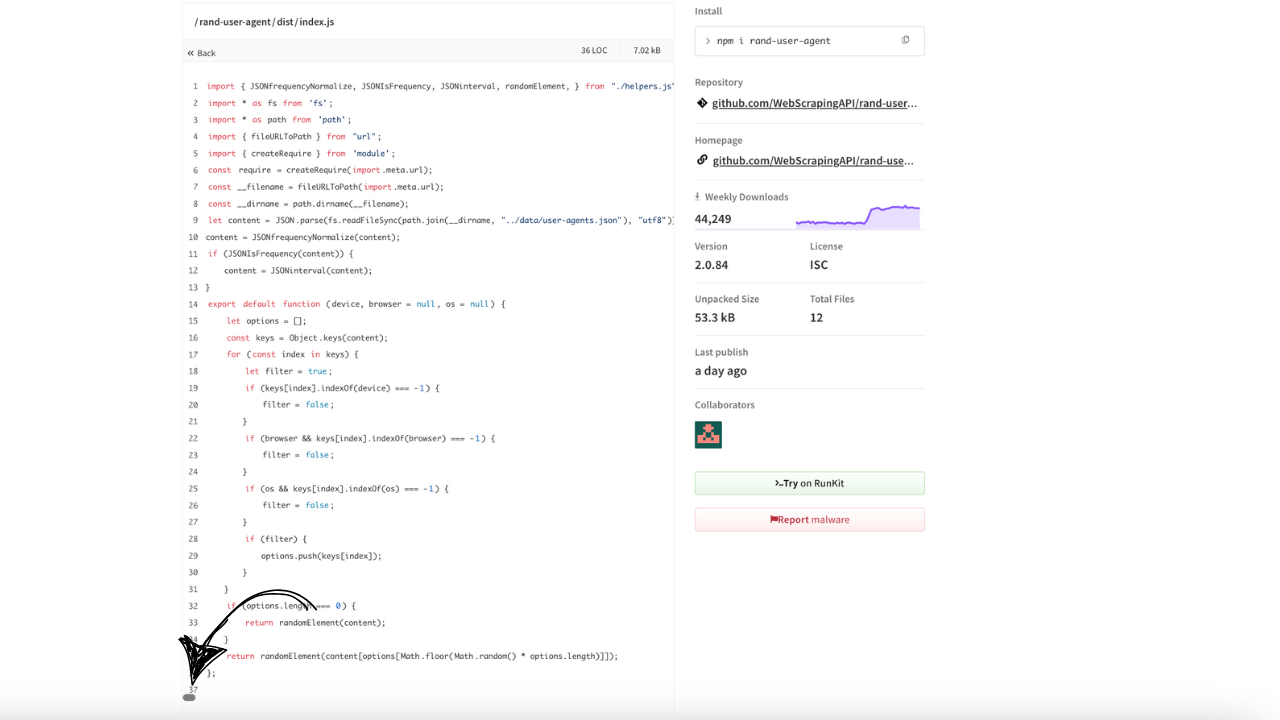Click the ISC license text
The width and height of the screenshot is (1280, 720).
tap(819, 265)
